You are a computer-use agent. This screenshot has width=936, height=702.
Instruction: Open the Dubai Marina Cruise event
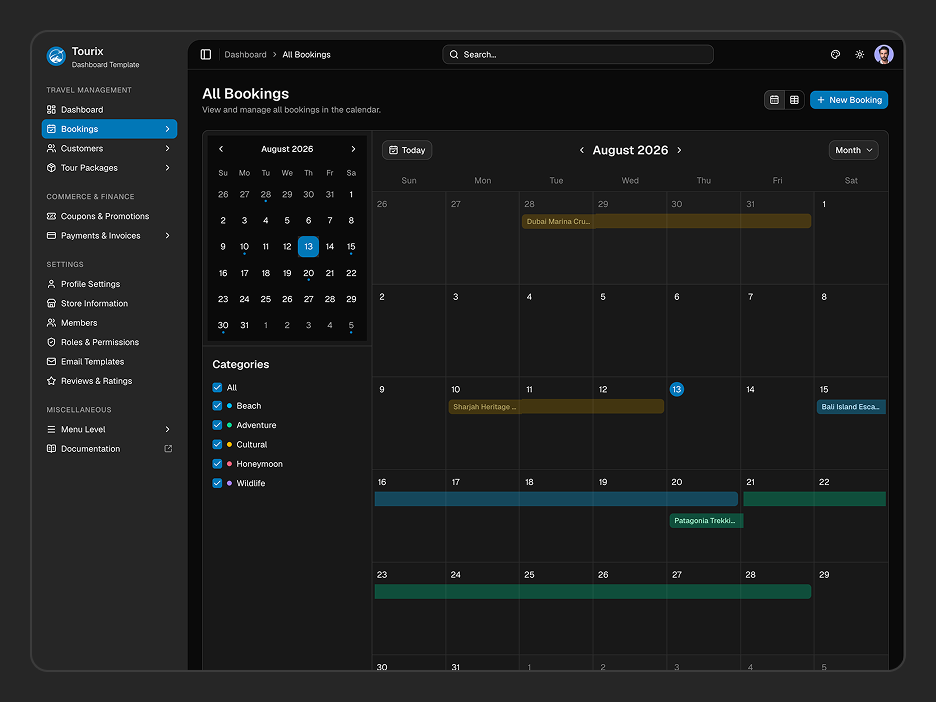666,221
